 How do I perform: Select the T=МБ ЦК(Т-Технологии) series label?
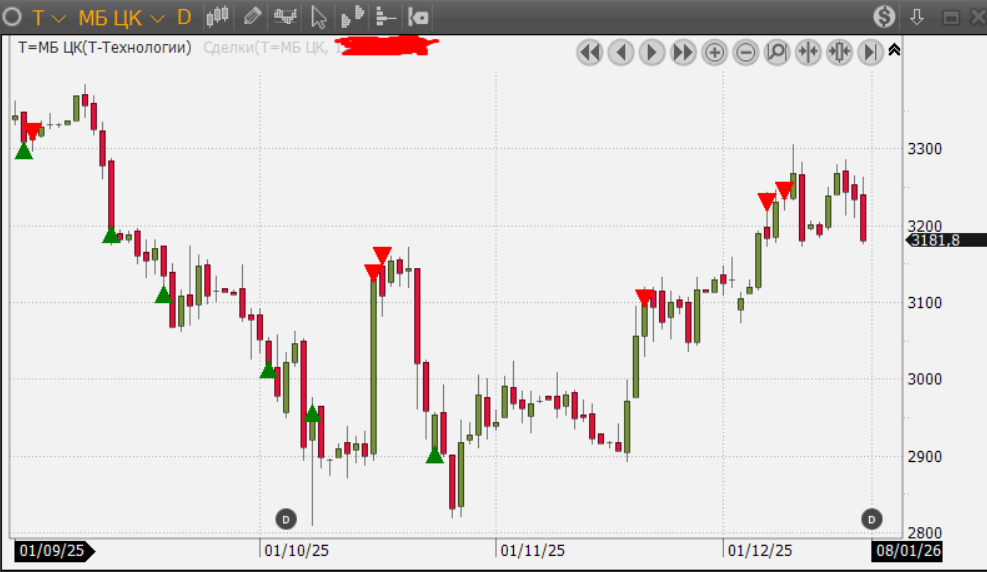pos(105,47)
